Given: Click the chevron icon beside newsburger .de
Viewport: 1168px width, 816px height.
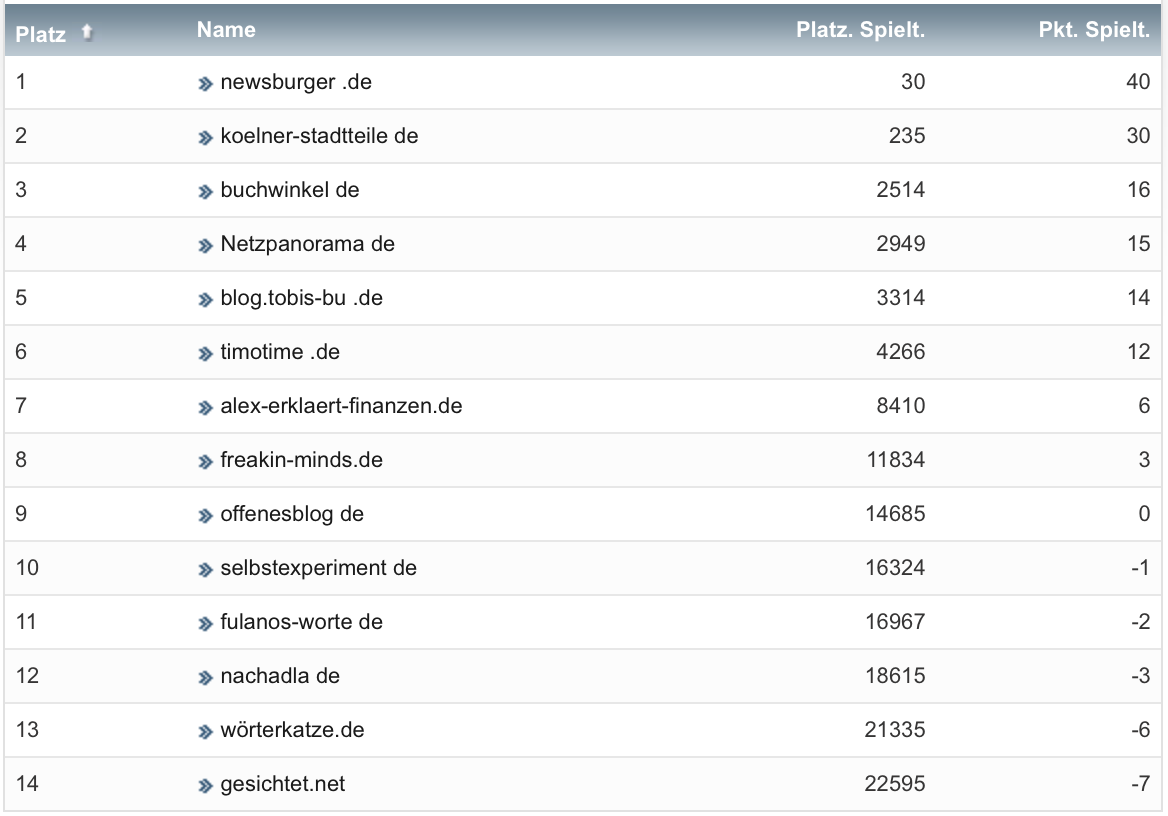Looking at the screenshot, I should (206, 84).
